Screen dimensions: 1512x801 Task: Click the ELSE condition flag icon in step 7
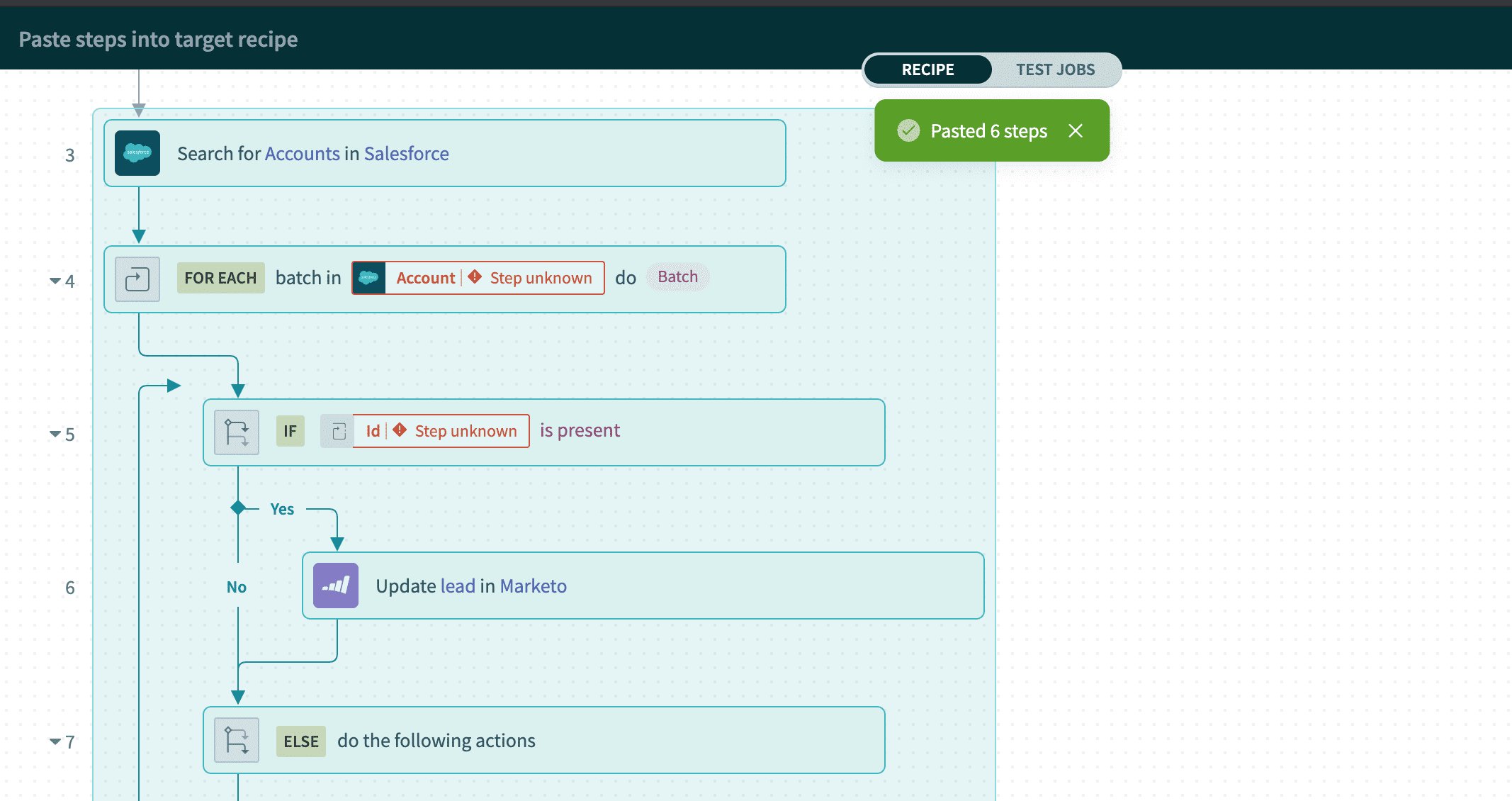tap(237, 742)
